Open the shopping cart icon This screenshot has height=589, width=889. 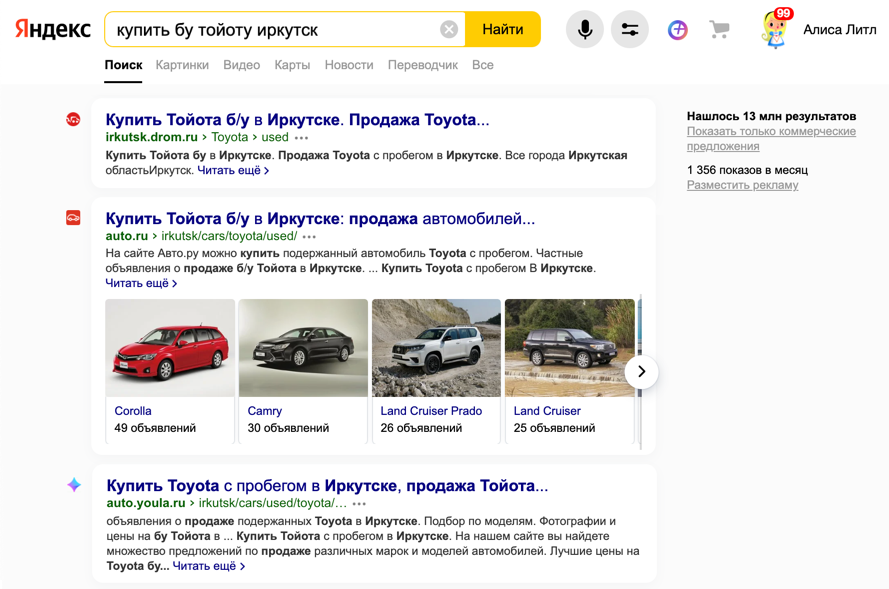pos(719,30)
